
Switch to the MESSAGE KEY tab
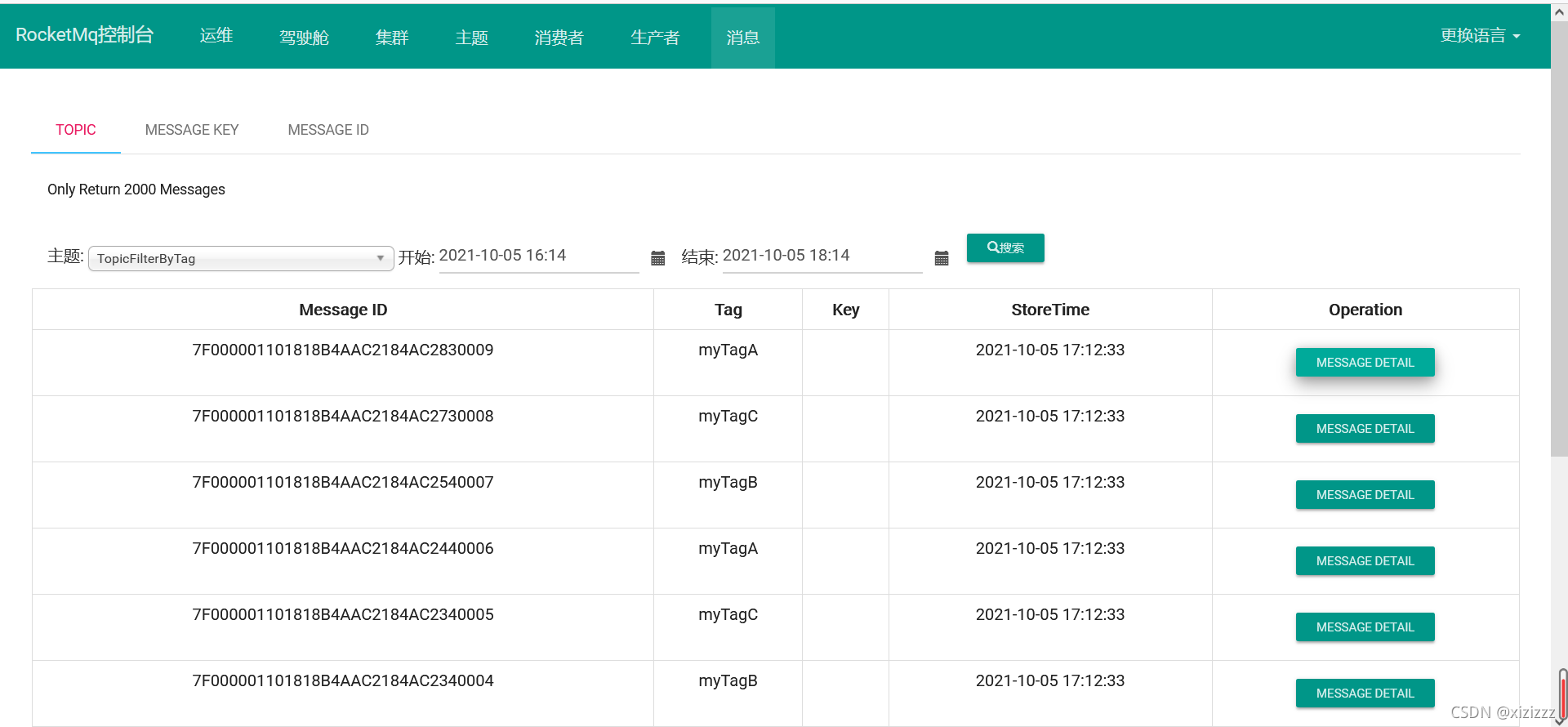192,130
